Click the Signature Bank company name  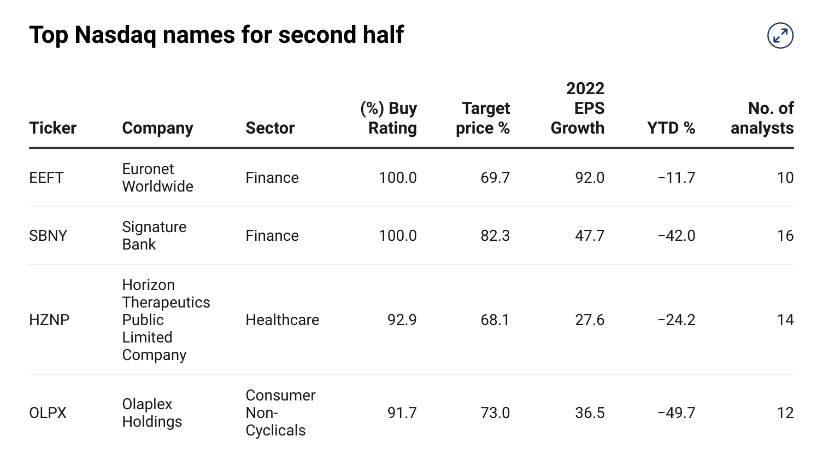154,236
